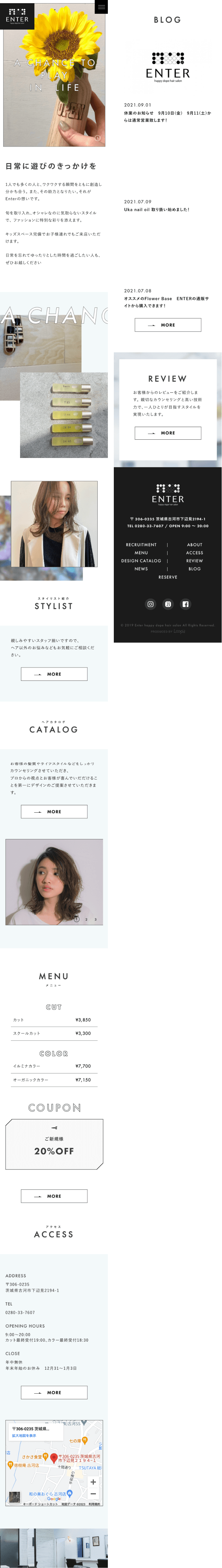Image resolution: width=222 pixels, height=1568 pixels.
Task: Select catalog slide indicator 1
Action: 77,919
